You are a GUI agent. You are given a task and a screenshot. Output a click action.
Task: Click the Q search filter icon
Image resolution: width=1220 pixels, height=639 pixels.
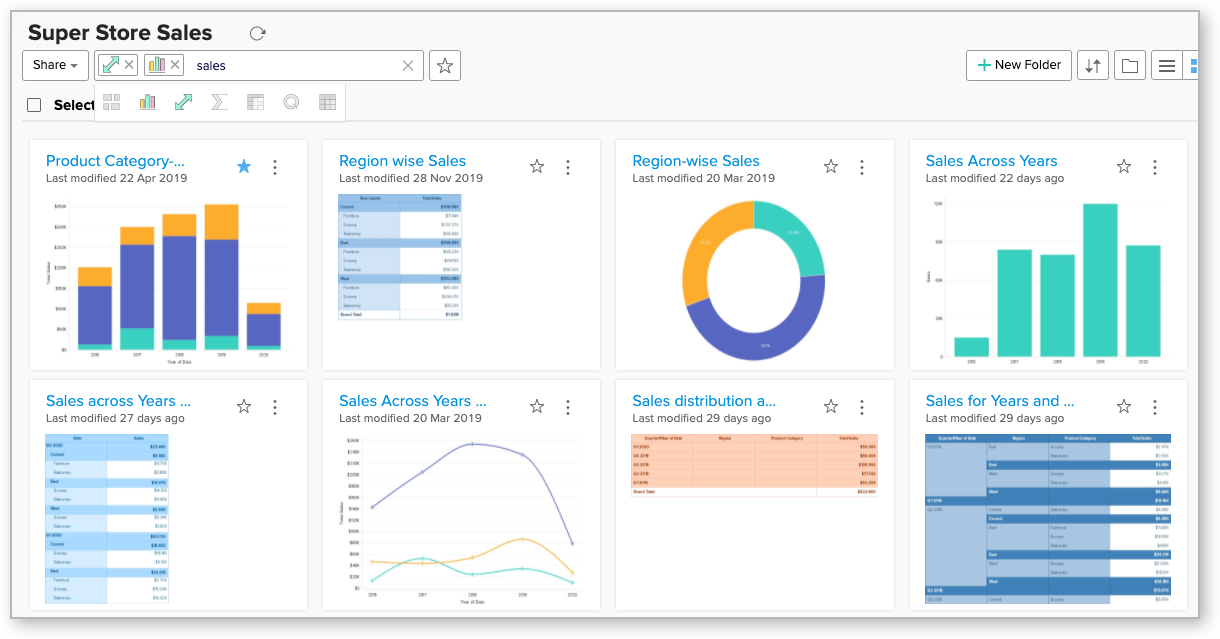(291, 101)
